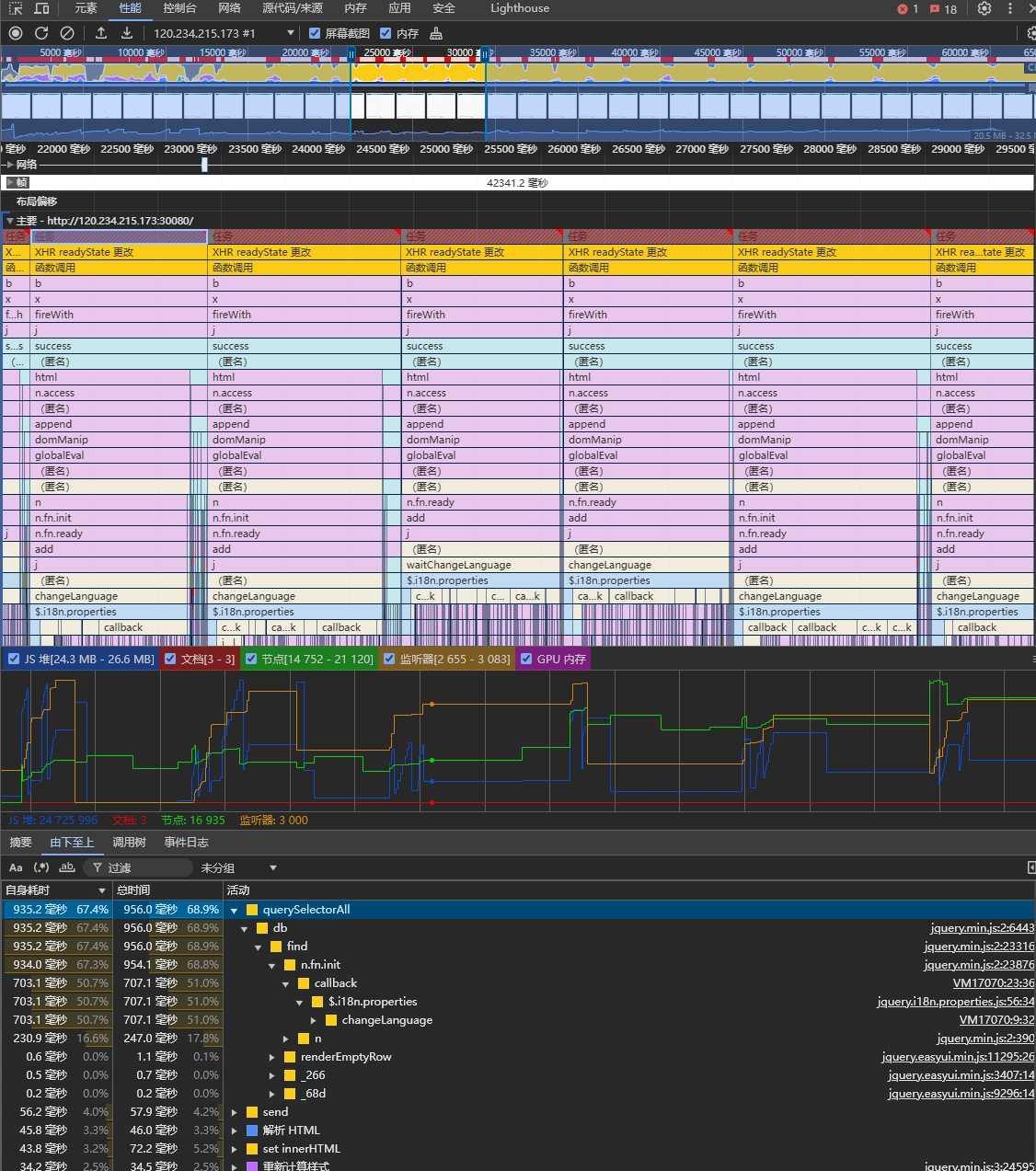Expand the set innerHTML activity row
The image size is (1036, 1171).
(234, 1149)
